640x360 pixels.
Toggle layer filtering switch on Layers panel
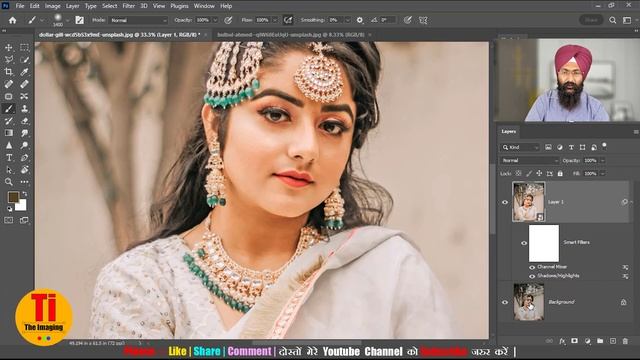604,145
